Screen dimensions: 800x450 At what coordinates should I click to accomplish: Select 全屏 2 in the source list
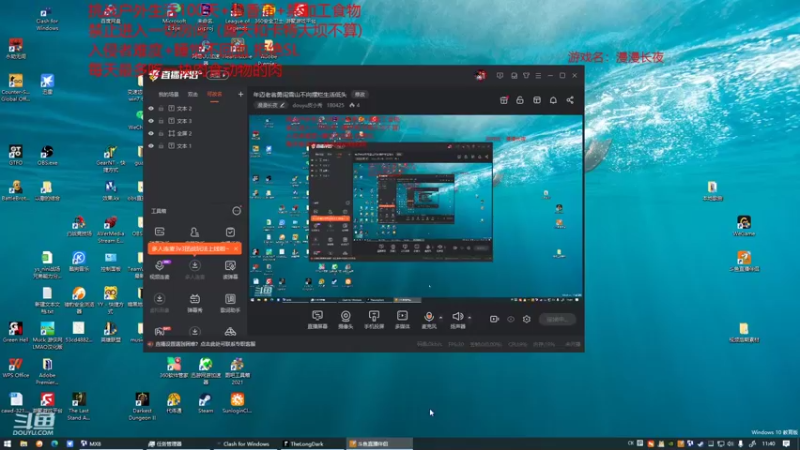coord(184,133)
